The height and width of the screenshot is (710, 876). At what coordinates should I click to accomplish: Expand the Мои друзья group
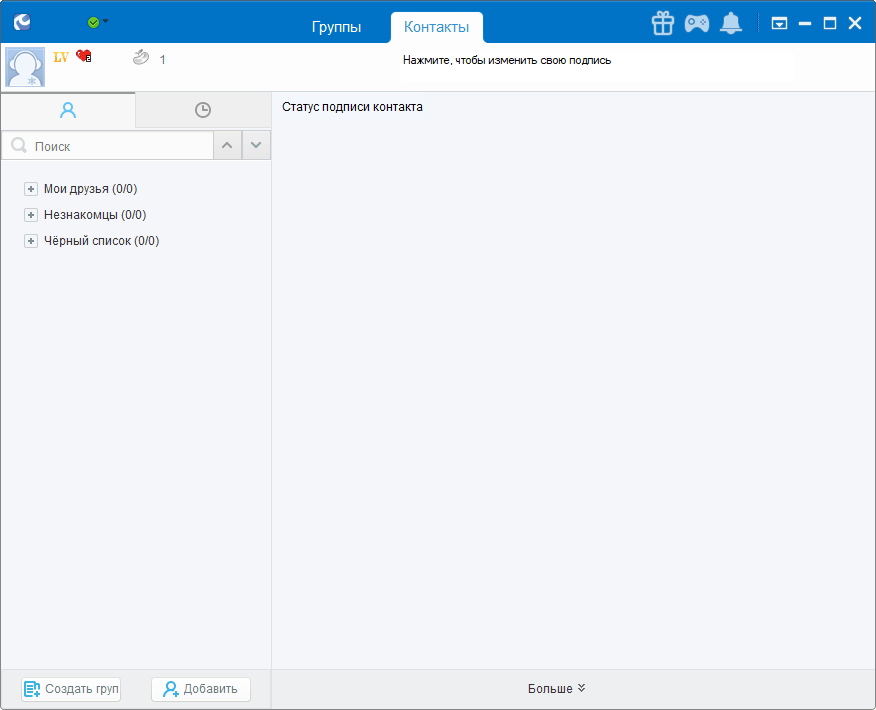pyautogui.click(x=31, y=189)
